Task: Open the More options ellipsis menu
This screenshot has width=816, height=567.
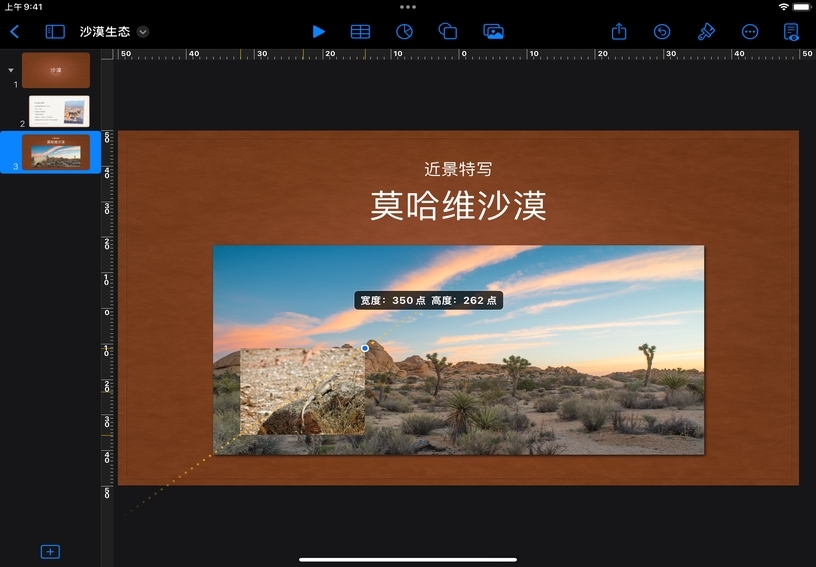Action: (x=750, y=32)
